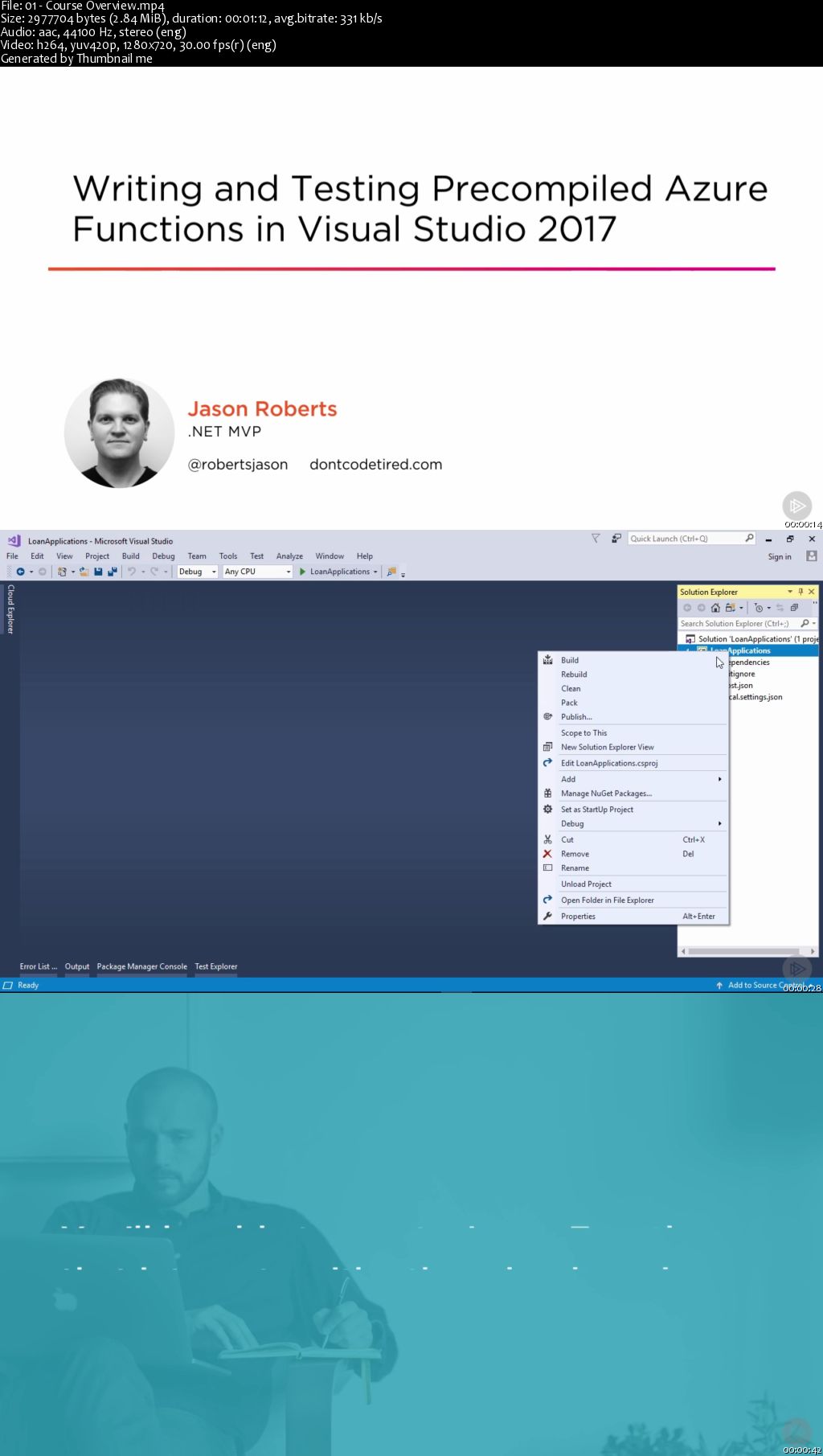The height and width of the screenshot is (1456, 823).
Task: Click the Send Feedback icon
Action: (616, 539)
